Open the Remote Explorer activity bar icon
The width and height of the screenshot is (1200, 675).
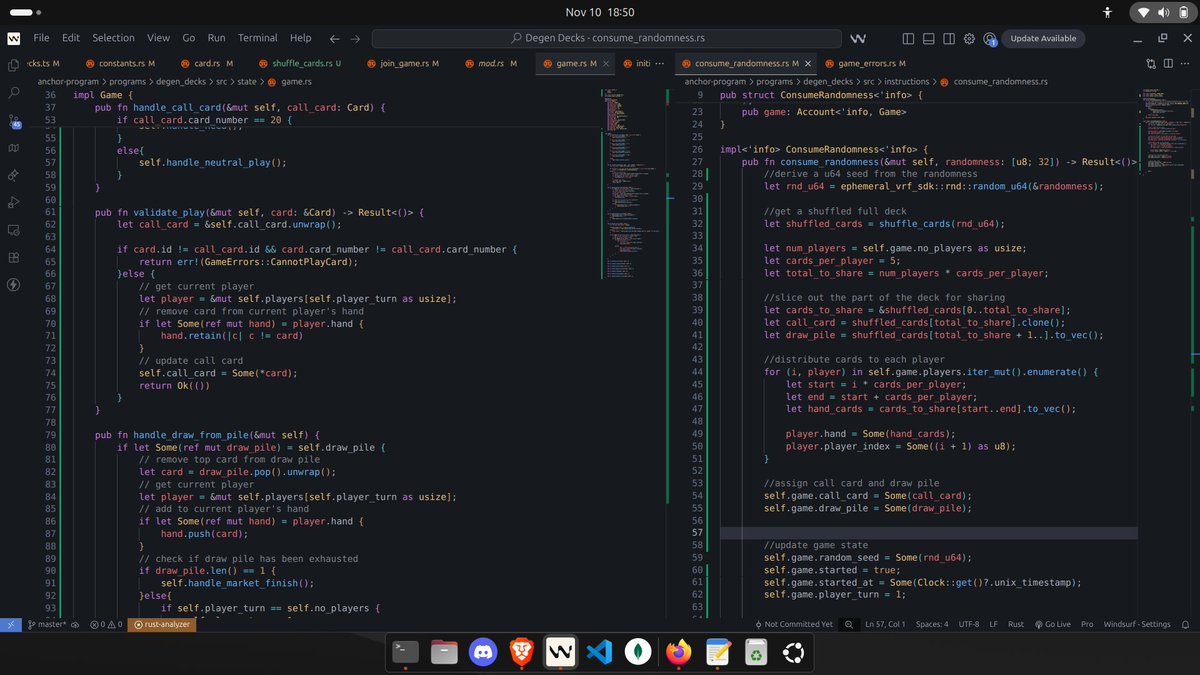click(x=14, y=230)
